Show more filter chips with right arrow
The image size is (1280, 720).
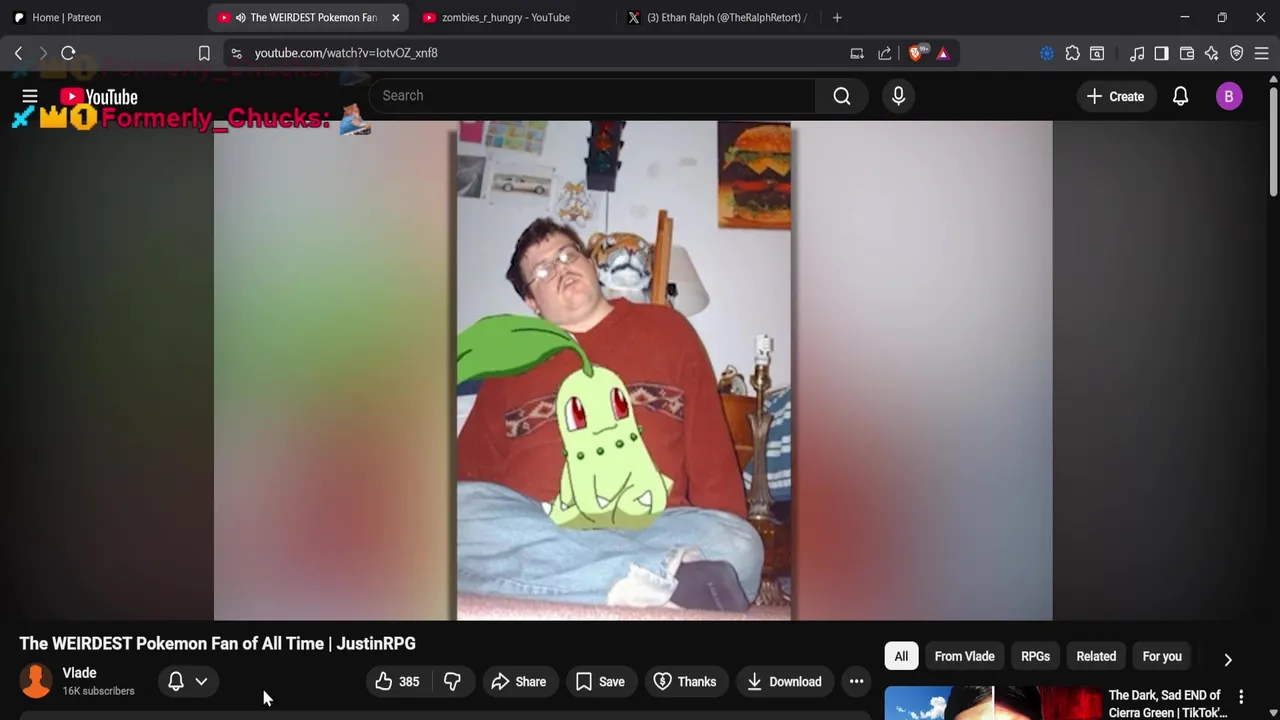(x=1228, y=659)
